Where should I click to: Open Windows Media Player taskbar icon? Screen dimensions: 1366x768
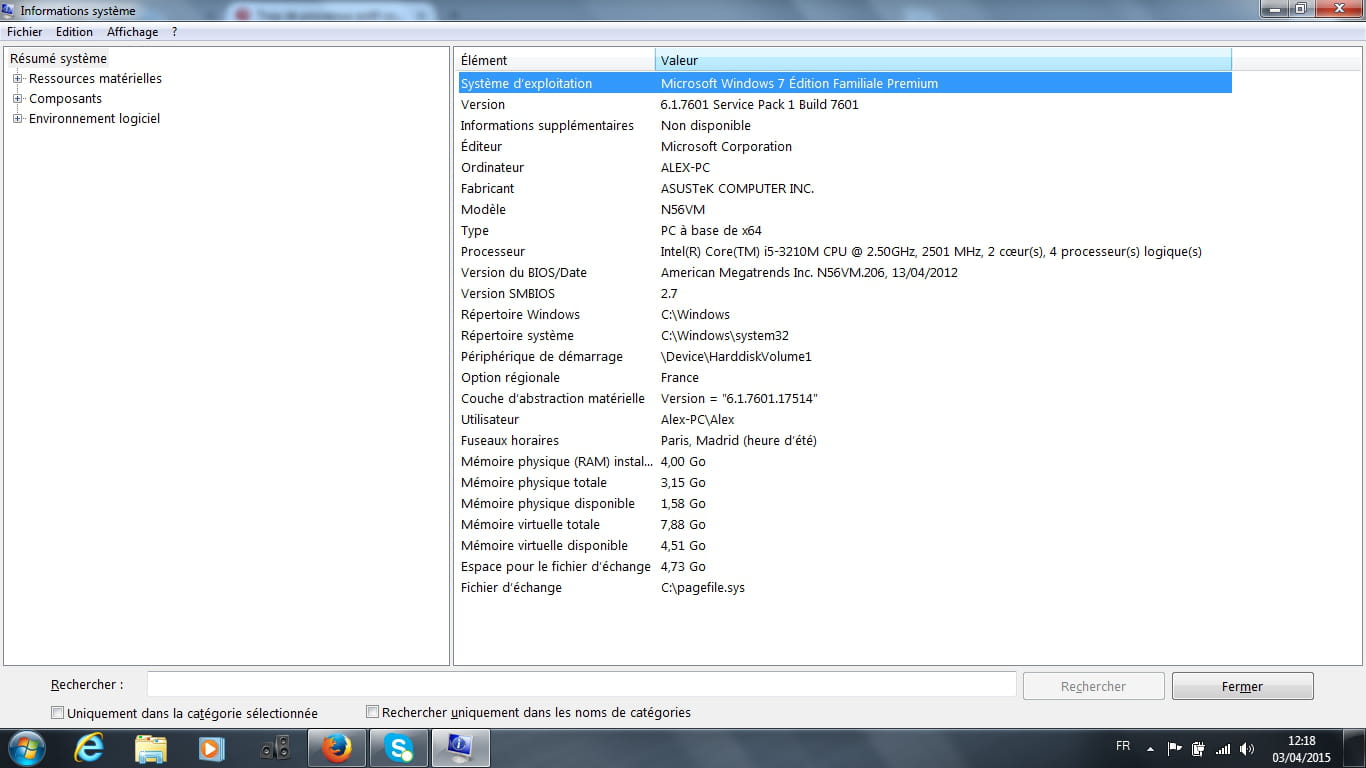tap(211, 748)
